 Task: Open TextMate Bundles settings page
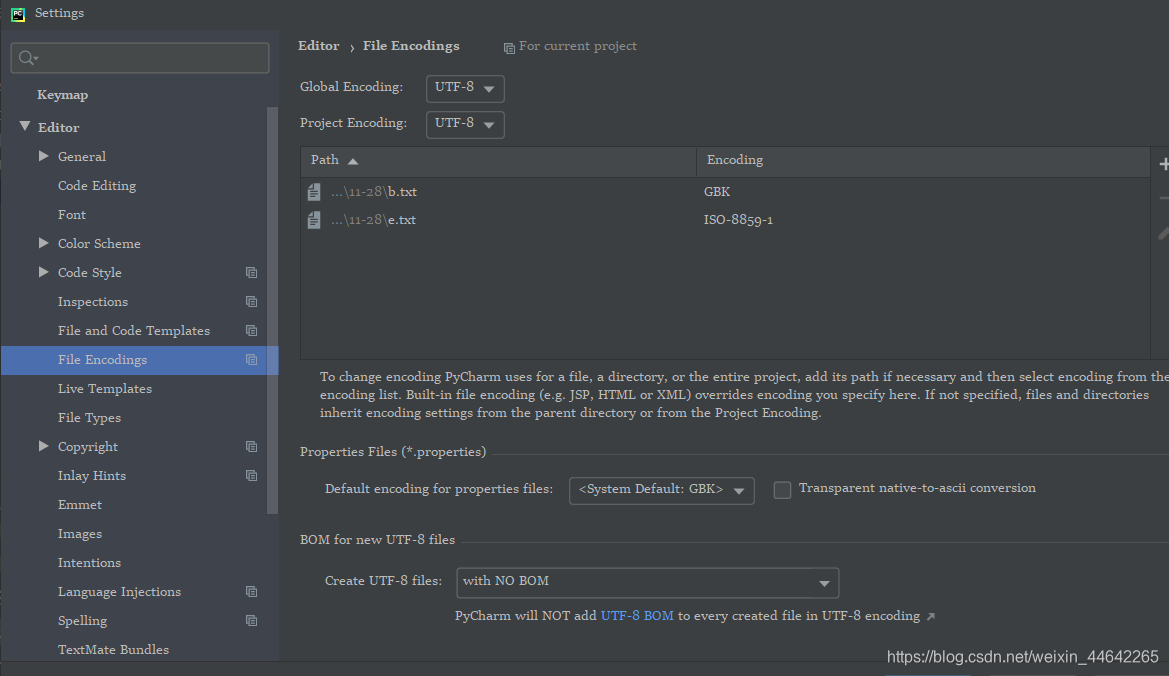coord(113,650)
